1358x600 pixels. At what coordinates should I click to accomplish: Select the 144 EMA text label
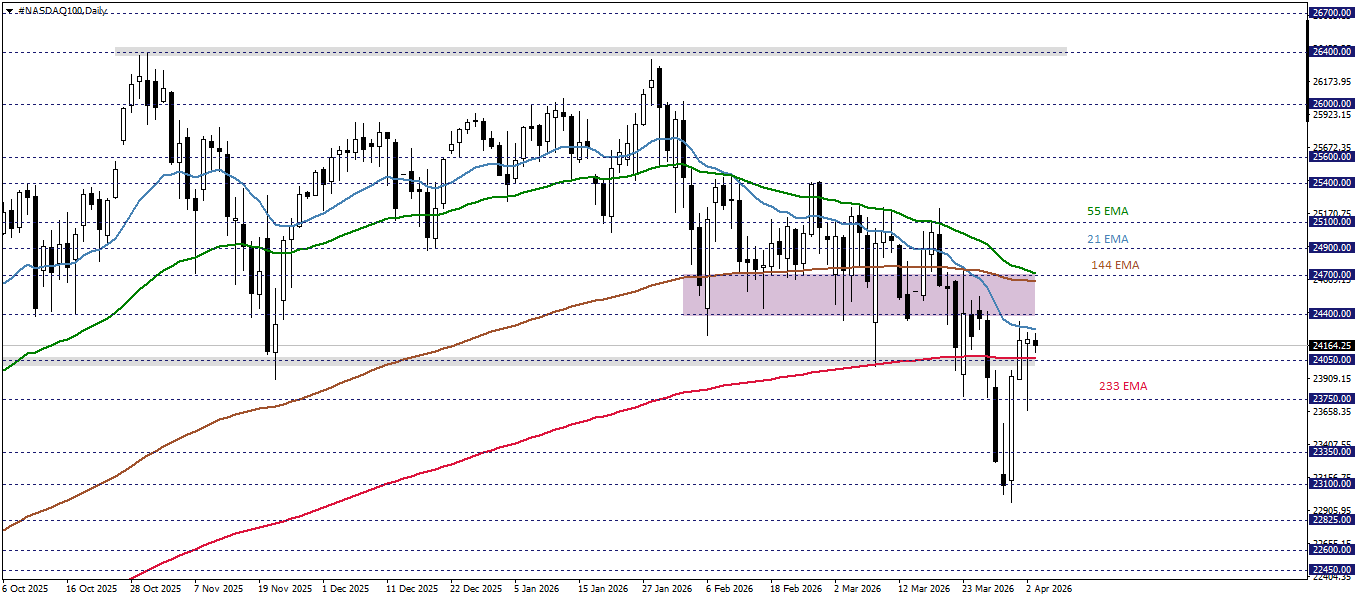[1114, 265]
